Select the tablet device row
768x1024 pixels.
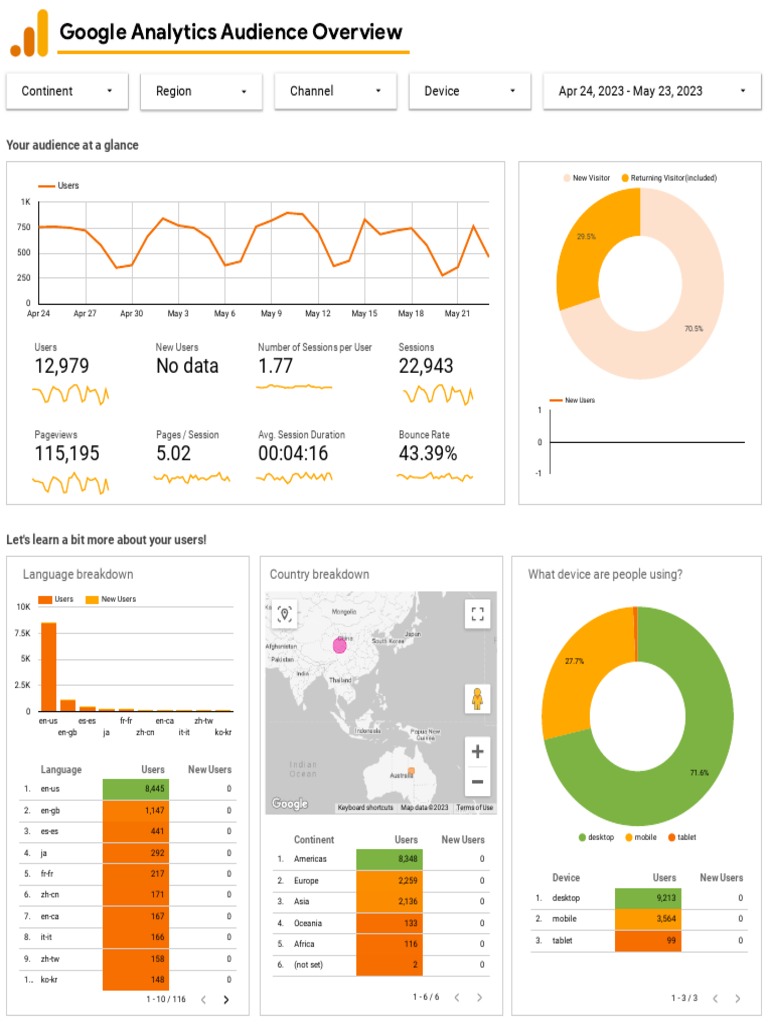(x=639, y=940)
